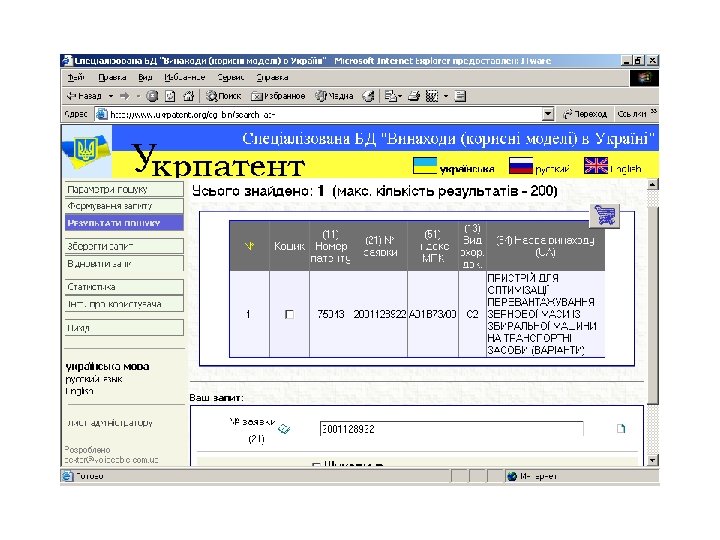Select the Результати пошуку sidebar item
720x540 pixels.
pos(124,223)
